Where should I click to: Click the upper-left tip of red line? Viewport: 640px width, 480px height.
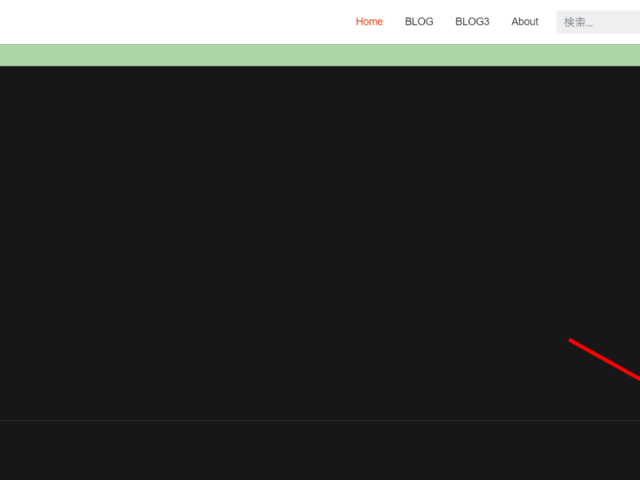click(572, 341)
